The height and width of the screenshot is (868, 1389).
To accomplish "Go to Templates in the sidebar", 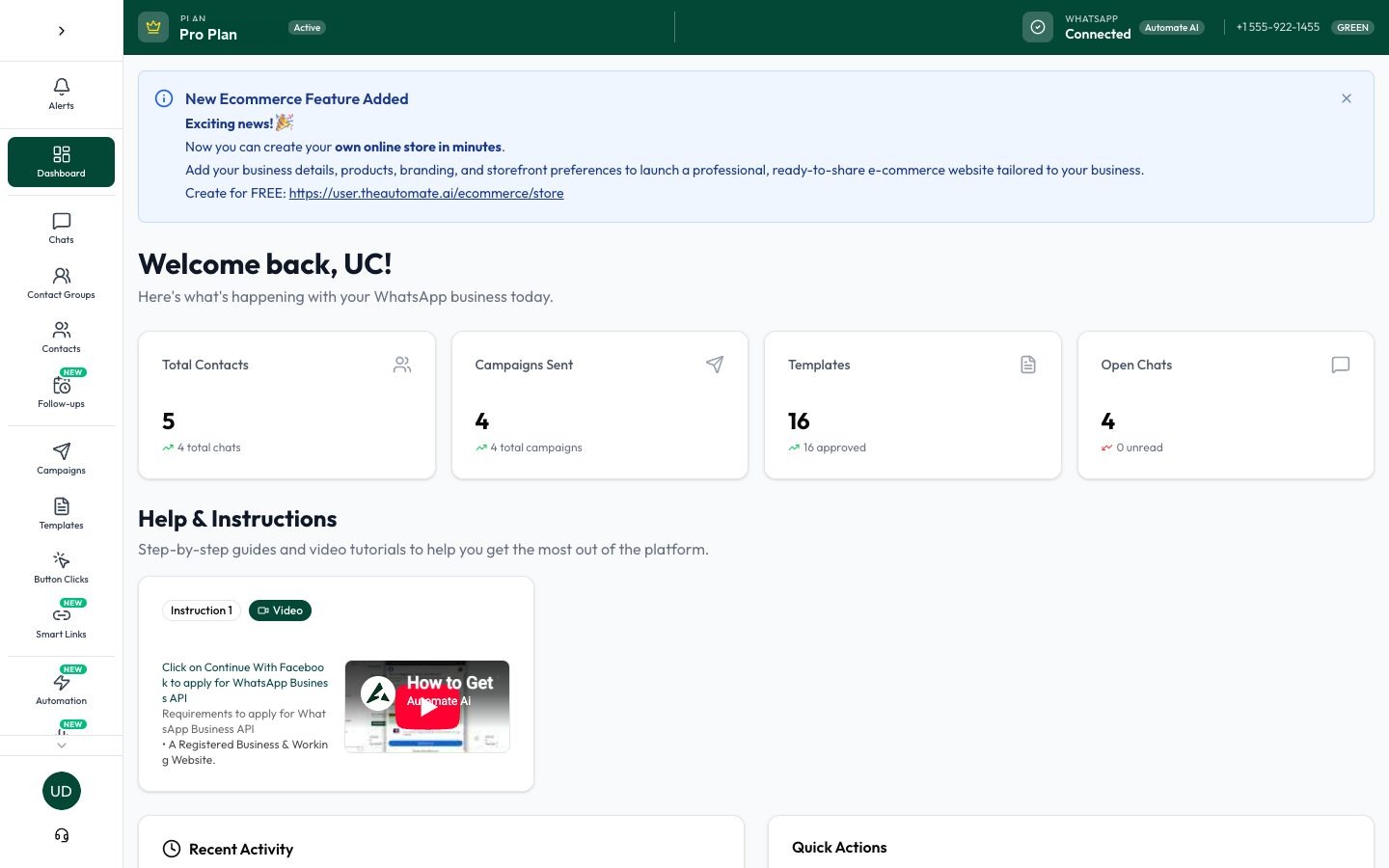I will click(61, 514).
